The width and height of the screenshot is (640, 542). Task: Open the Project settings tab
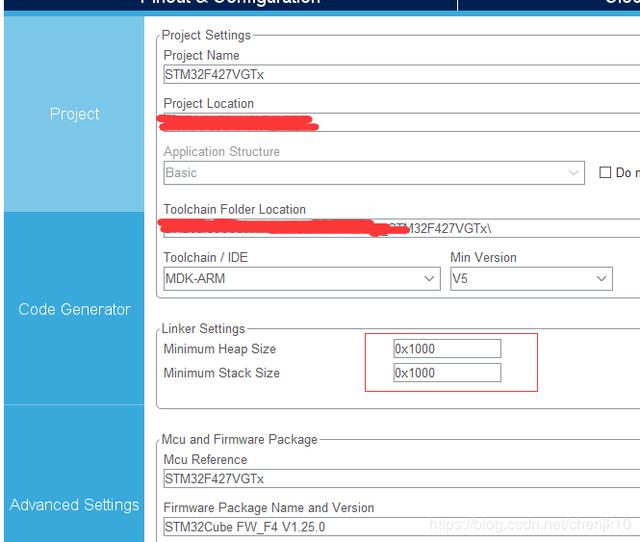click(x=74, y=114)
